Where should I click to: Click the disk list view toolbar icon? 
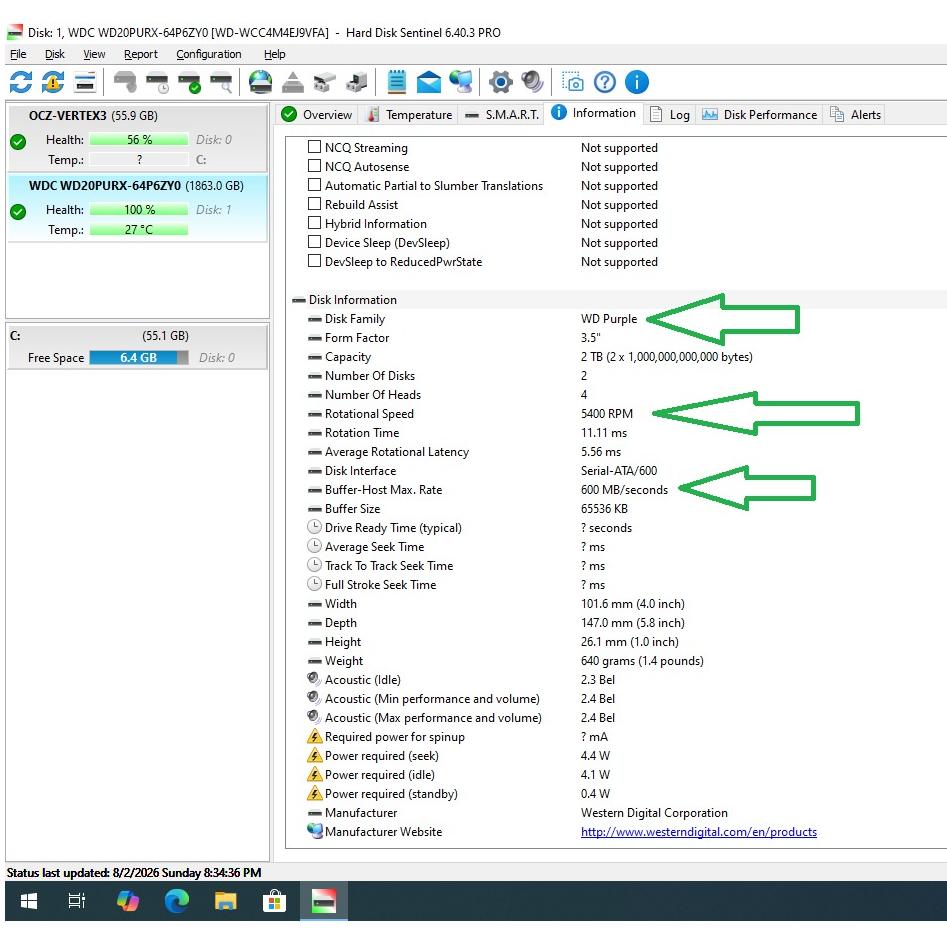click(x=85, y=82)
